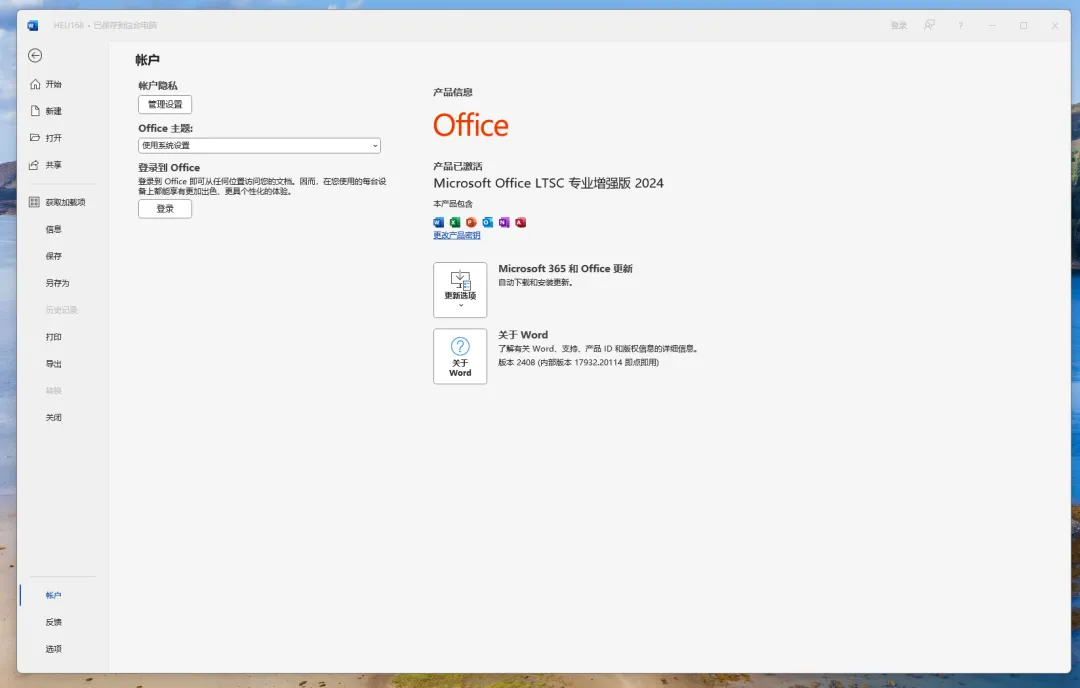This screenshot has width=1080, height=688.
Task: Select 保存 (Save) in the sidebar
Action: coord(54,256)
